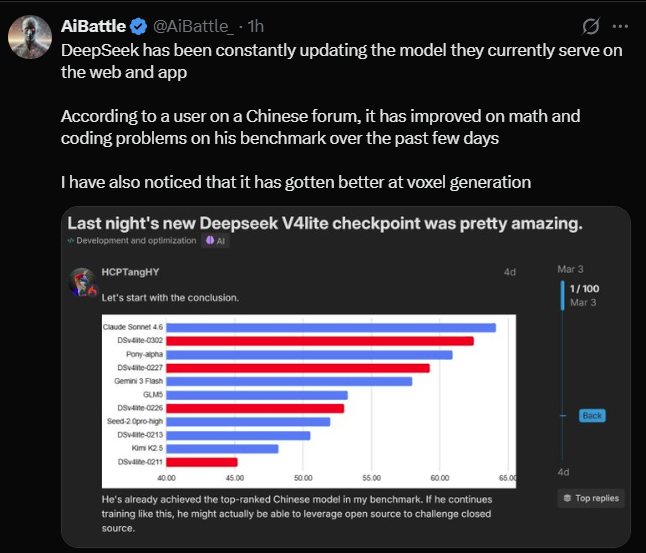Click the Back button on timeline
Viewport: 646px width, 553px height.
[592, 415]
